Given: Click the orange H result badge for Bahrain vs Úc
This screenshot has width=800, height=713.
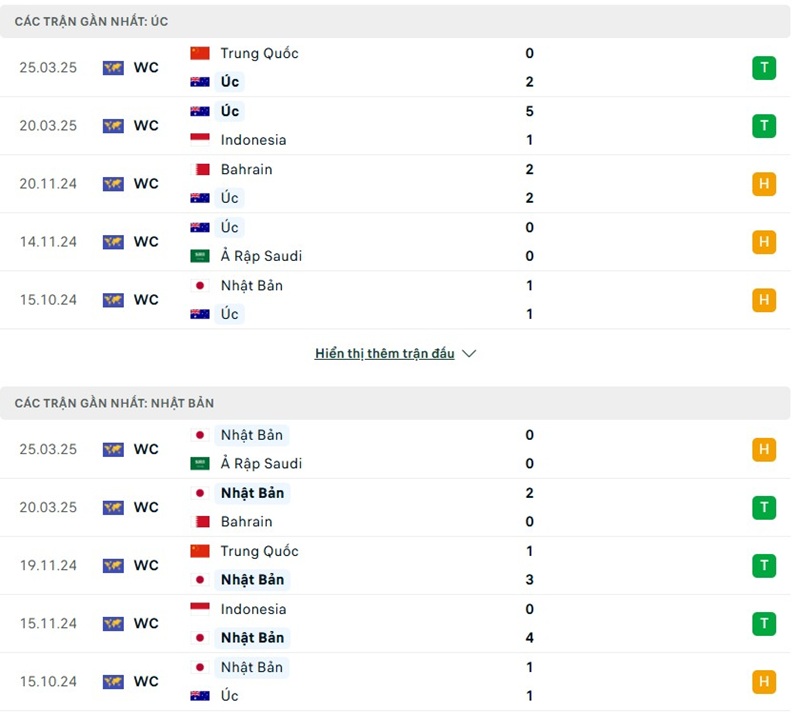Looking at the screenshot, I should 764,184.
